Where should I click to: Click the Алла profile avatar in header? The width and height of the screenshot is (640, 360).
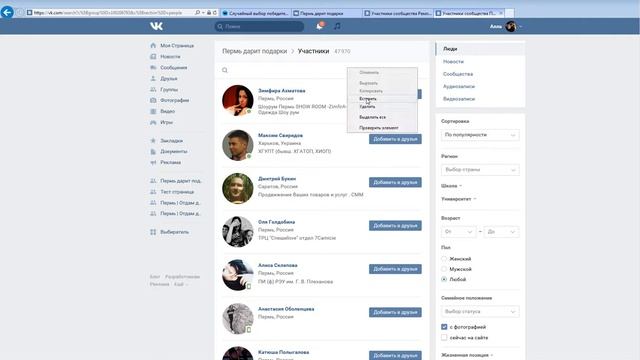(511, 27)
